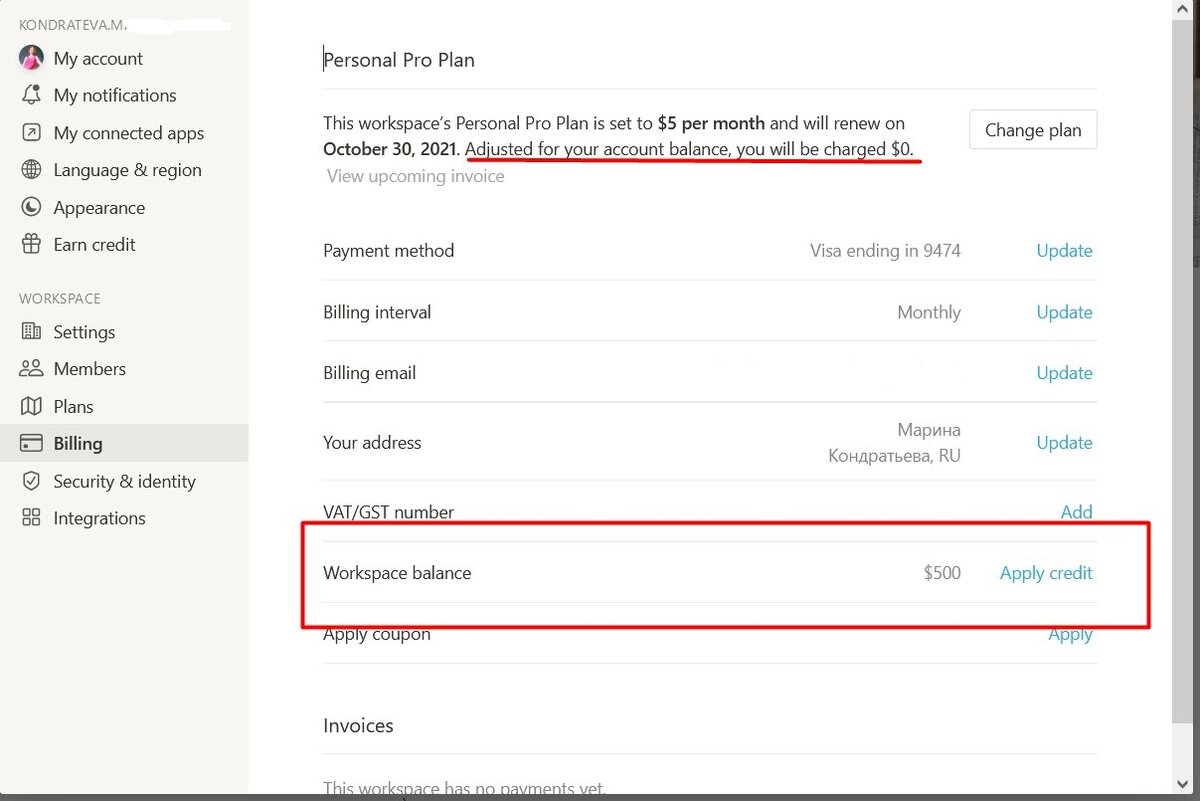The image size is (1200, 801).
Task: Click the people icon for Members
Action: pos(31,369)
